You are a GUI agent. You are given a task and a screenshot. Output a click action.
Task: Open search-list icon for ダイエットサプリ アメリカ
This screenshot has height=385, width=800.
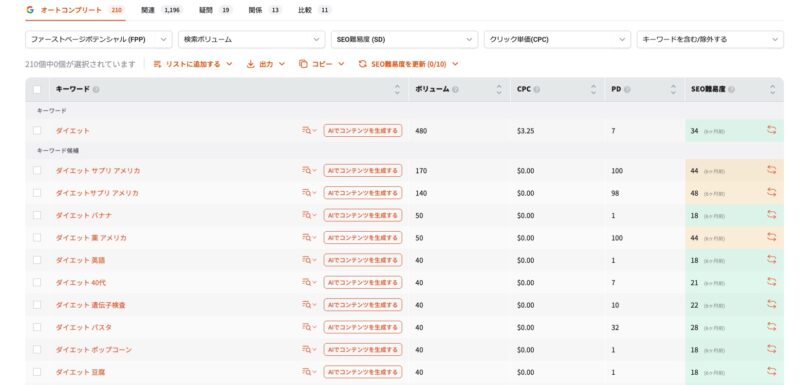click(309, 193)
